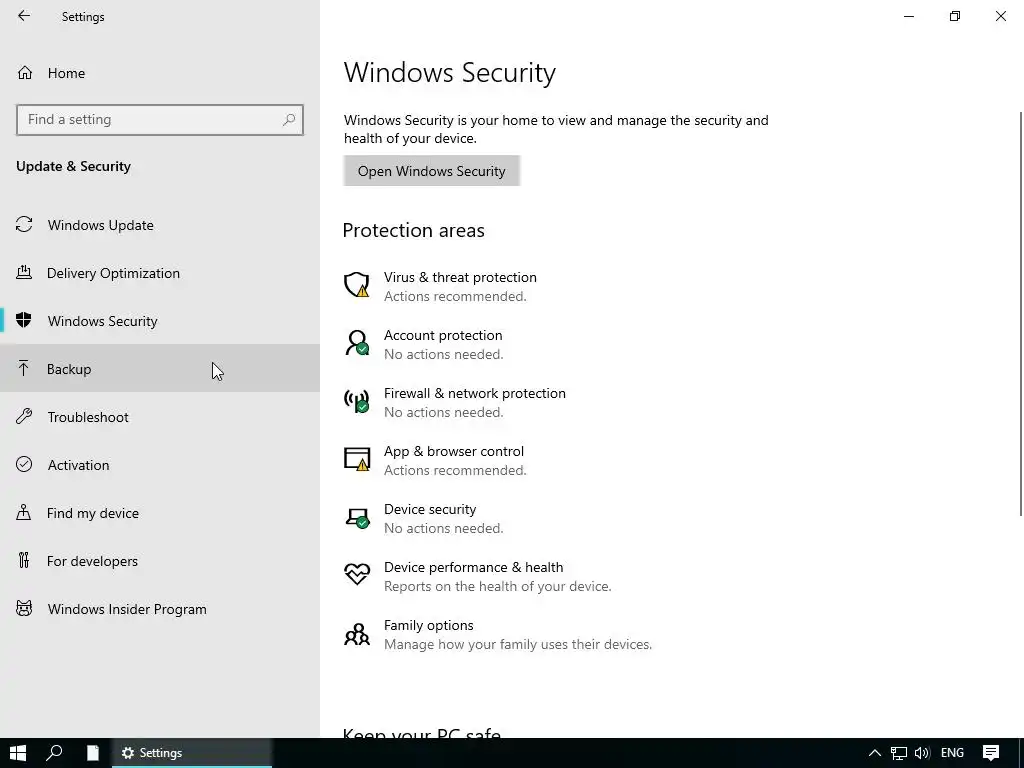Click the Home house icon
Viewport: 1024px width, 768px height.
tap(25, 72)
